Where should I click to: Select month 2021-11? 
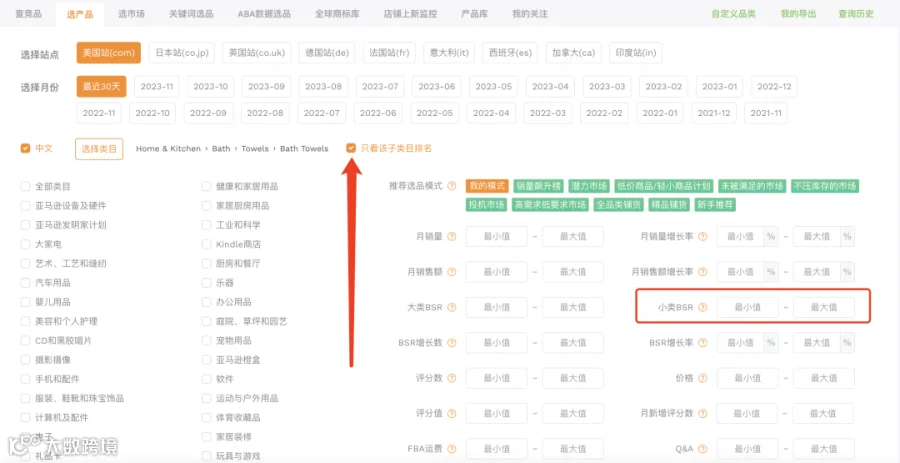(766, 113)
